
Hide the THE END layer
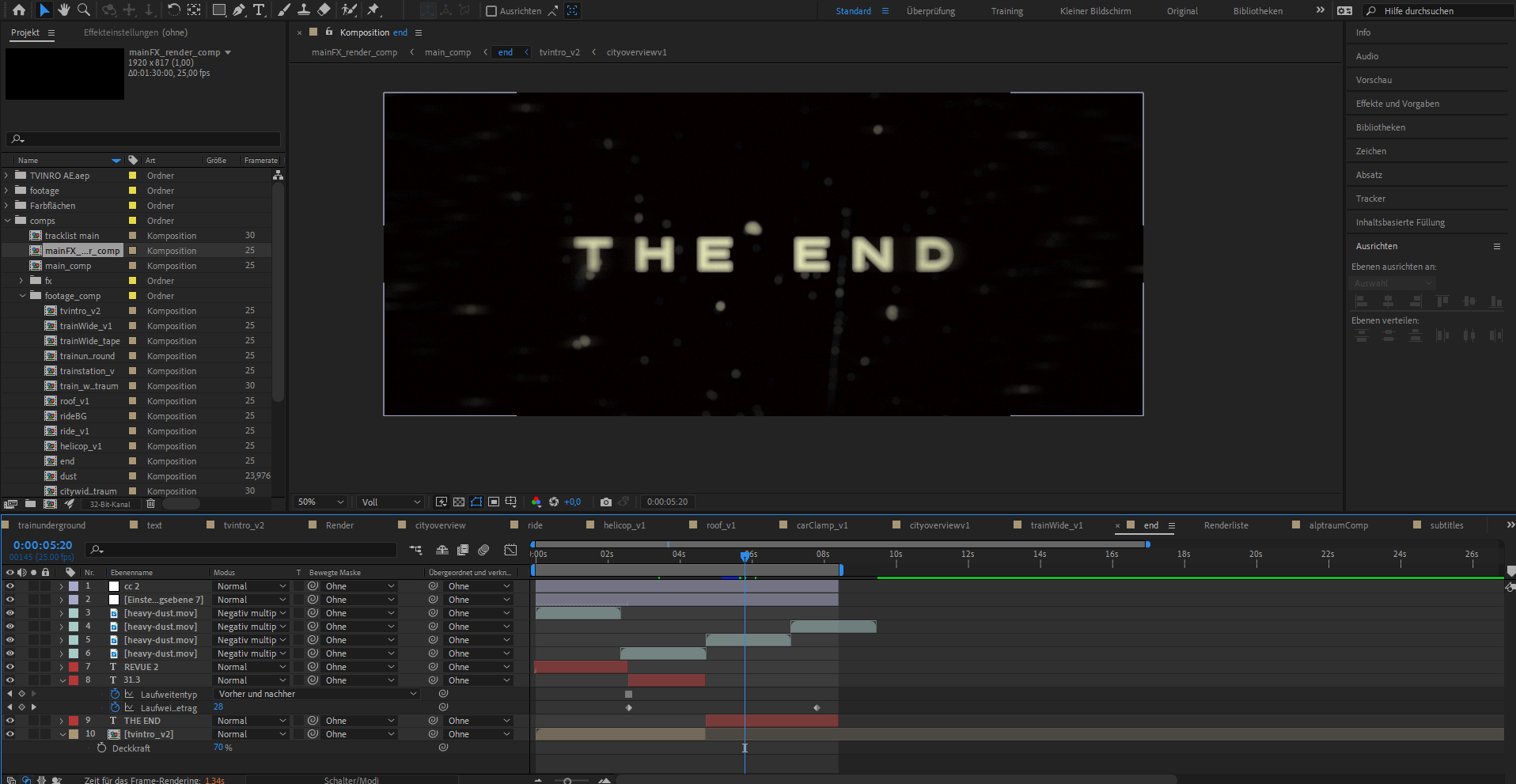click(x=10, y=721)
